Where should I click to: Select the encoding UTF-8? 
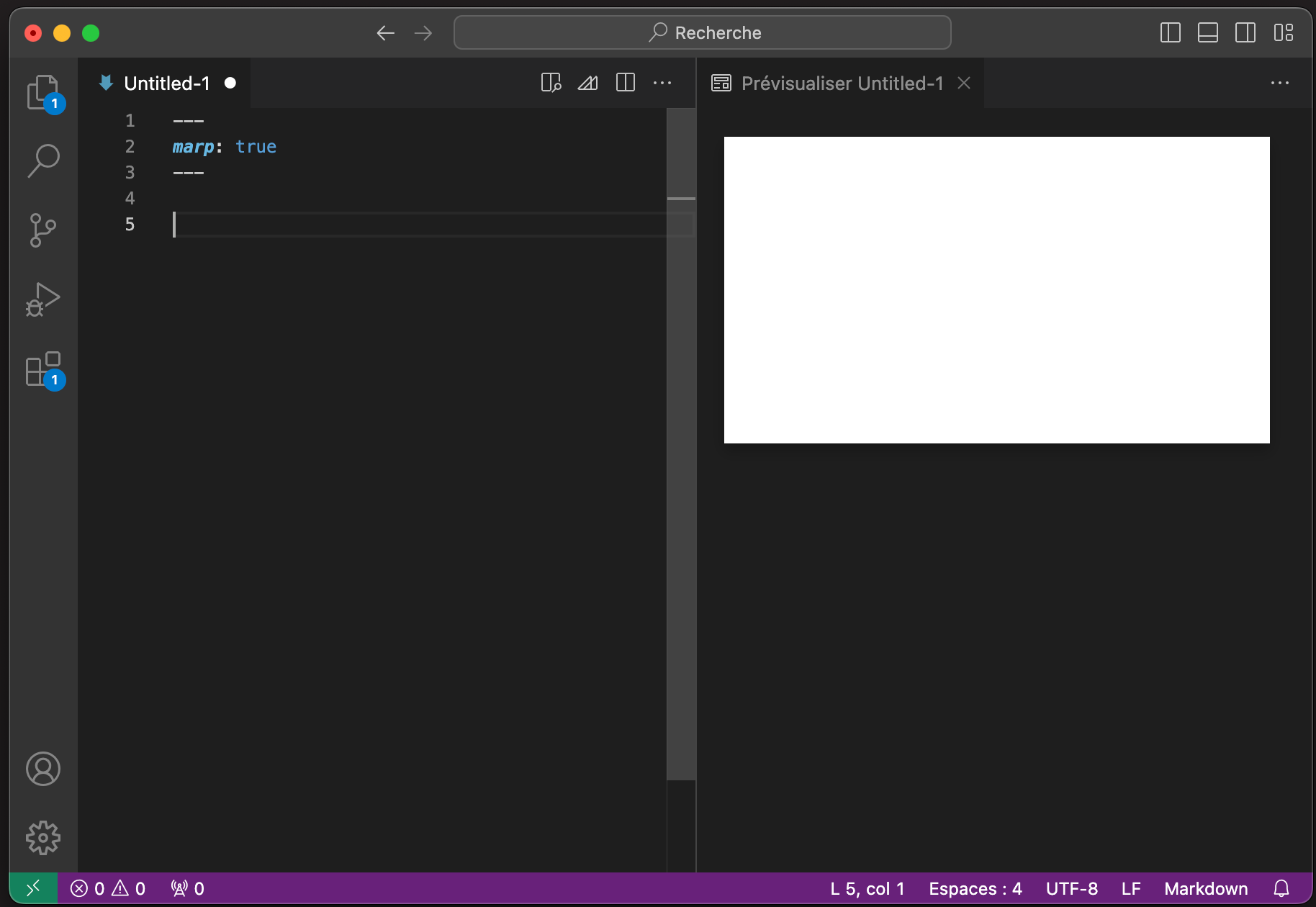click(x=1072, y=888)
